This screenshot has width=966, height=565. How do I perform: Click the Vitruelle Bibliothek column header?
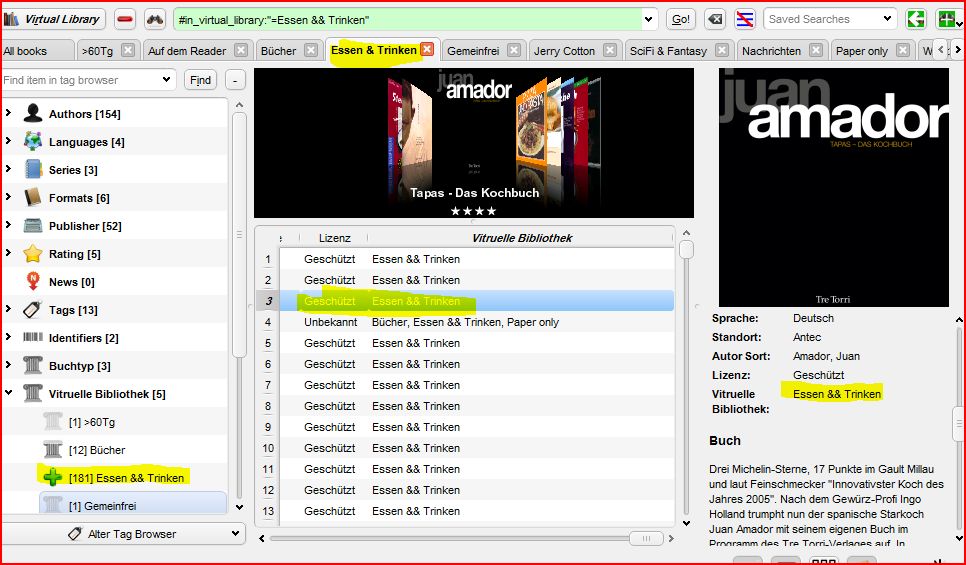pos(521,238)
